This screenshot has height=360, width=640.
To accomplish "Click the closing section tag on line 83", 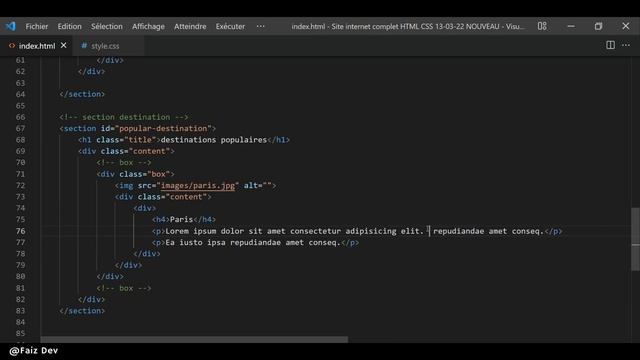I will click(82, 311).
